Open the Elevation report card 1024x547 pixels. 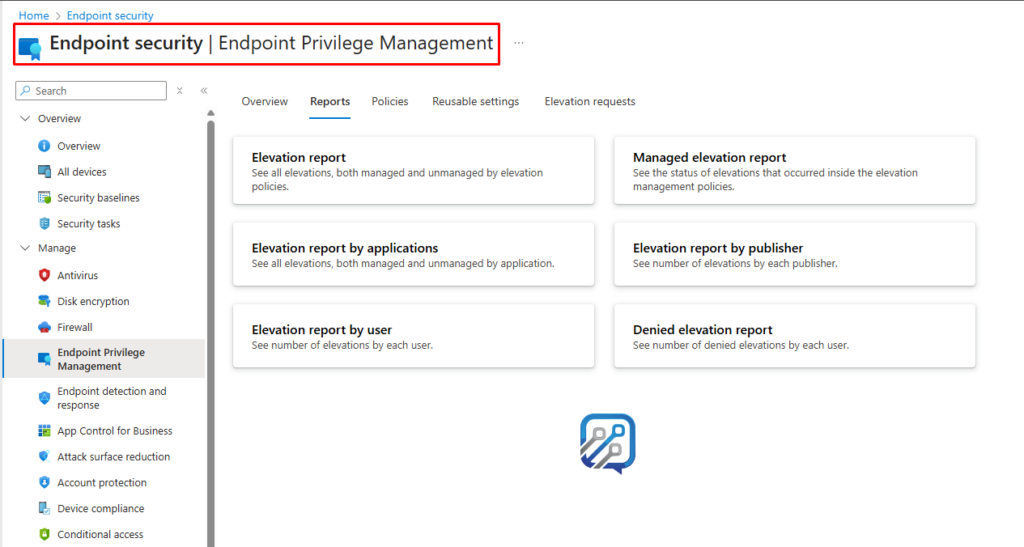[413, 170]
